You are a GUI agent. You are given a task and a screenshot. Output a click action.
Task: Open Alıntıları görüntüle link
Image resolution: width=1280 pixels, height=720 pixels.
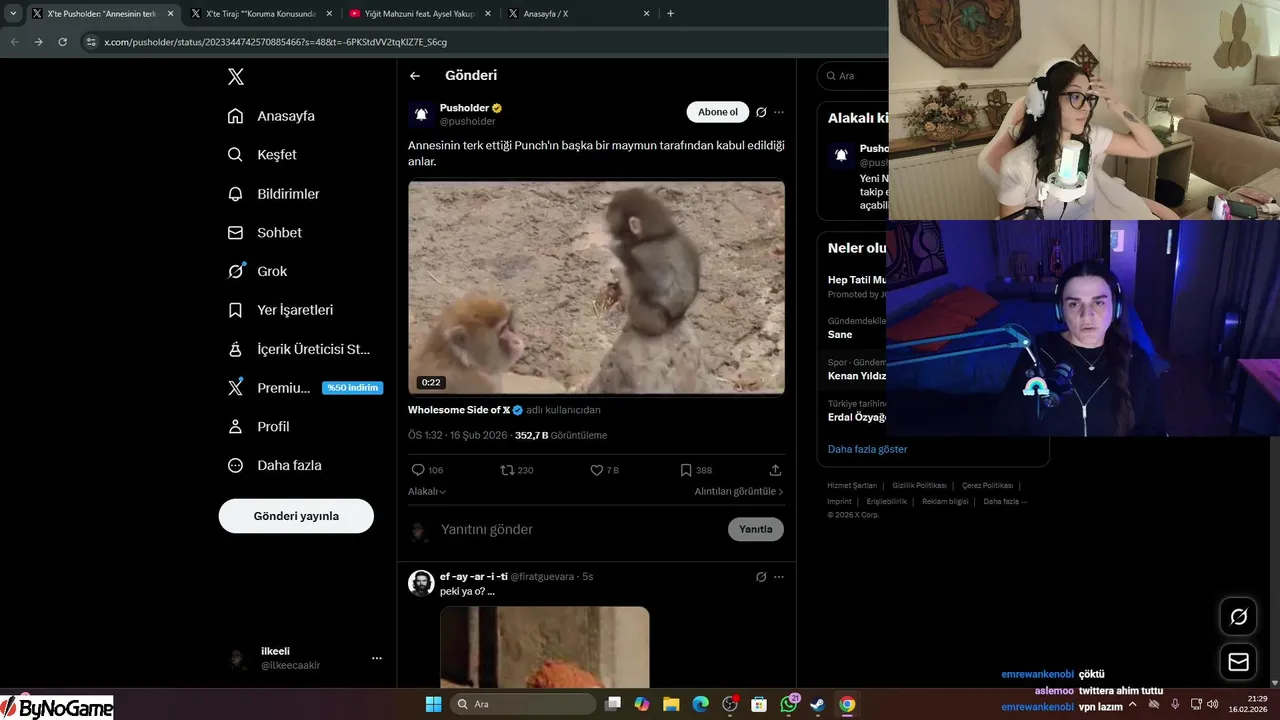point(739,491)
